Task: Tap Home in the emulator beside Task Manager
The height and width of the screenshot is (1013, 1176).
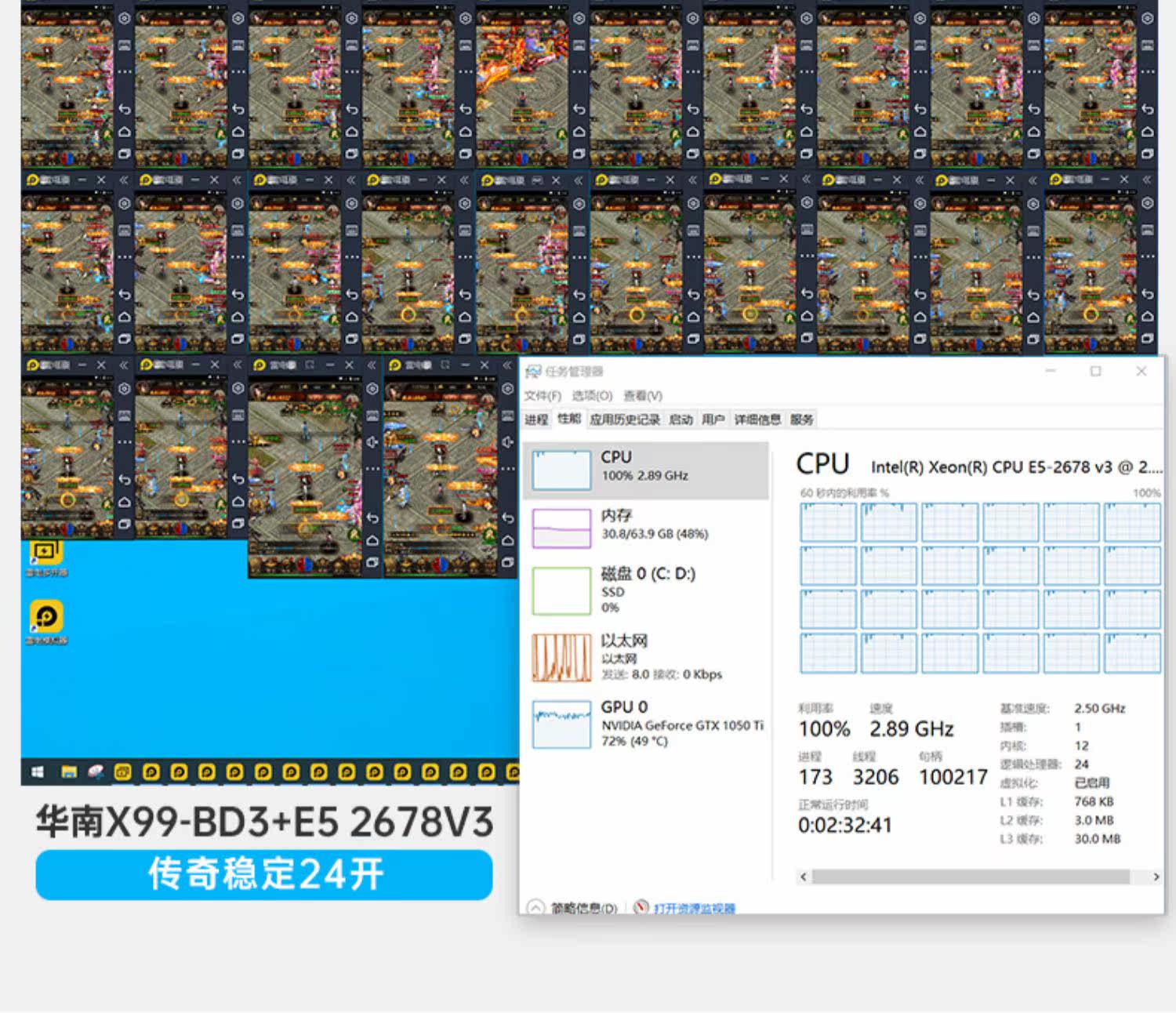Action: click(x=507, y=540)
